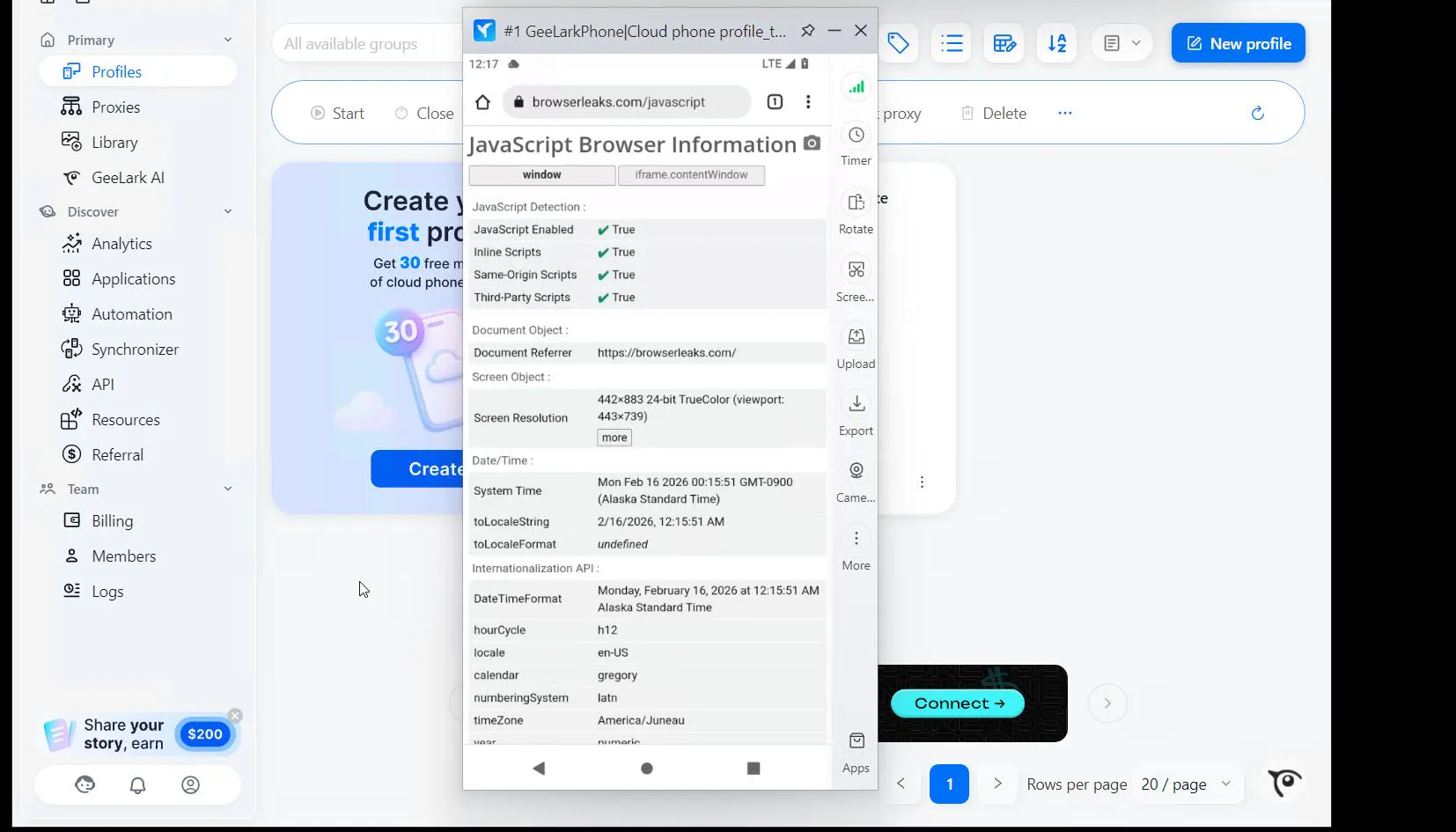This screenshot has height=832, width=1456.
Task: Go to previous page arrow in pagination
Action: click(901, 784)
